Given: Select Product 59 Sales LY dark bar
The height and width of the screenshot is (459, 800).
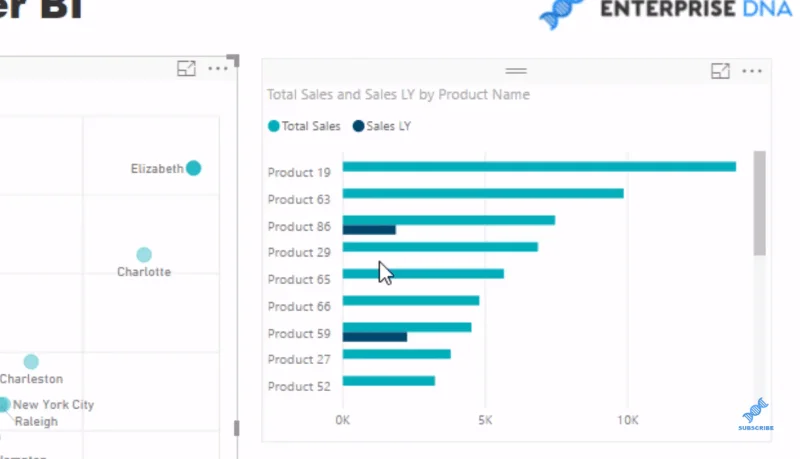Looking at the screenshot, I should click(x=375, y=337).
